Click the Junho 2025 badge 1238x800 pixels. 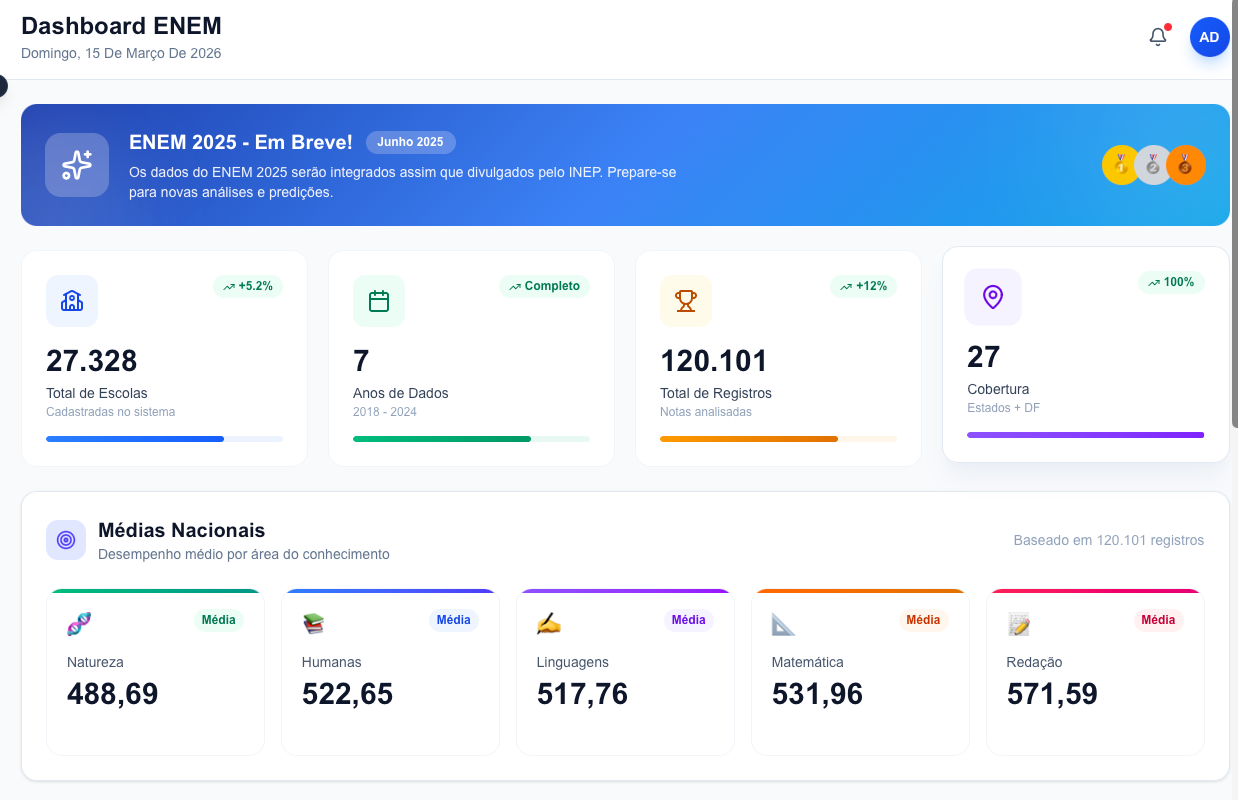pos(410,142)
